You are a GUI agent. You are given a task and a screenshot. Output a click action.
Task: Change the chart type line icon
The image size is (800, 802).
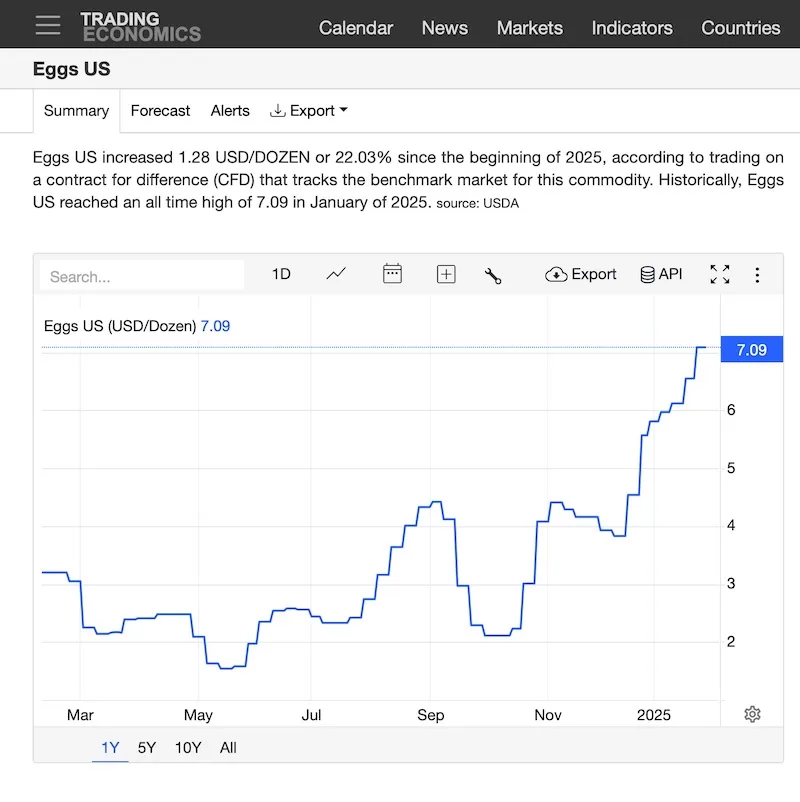coord(336,274)
